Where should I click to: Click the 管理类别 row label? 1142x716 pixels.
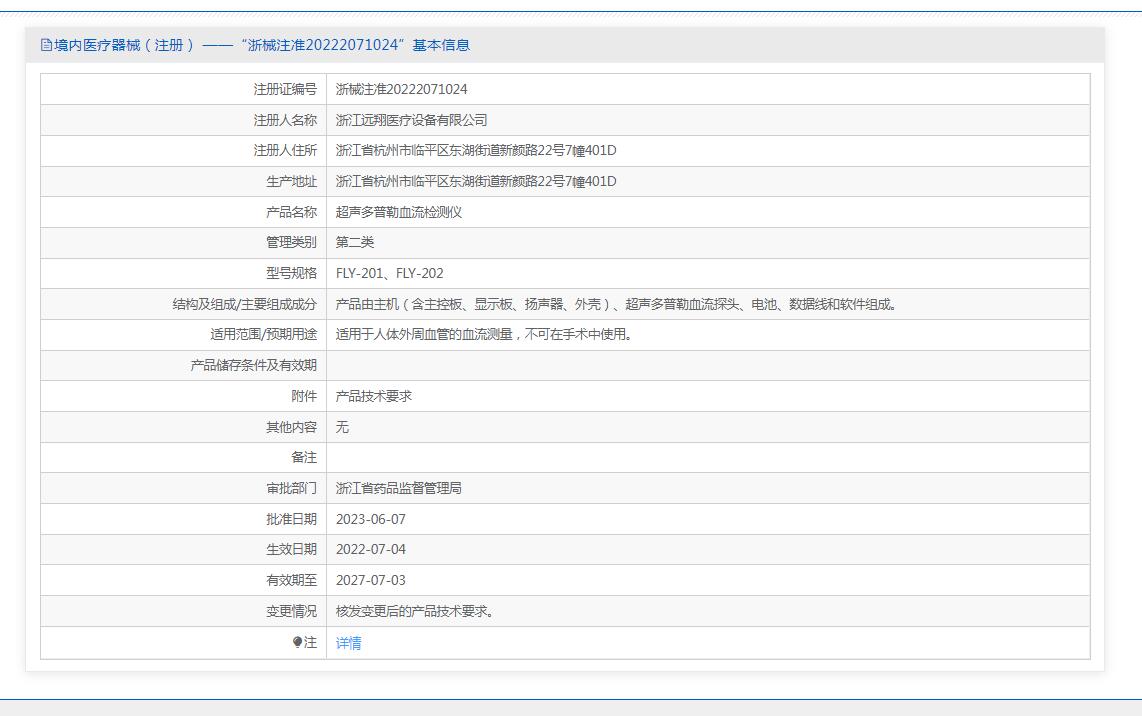pos(291,243)
